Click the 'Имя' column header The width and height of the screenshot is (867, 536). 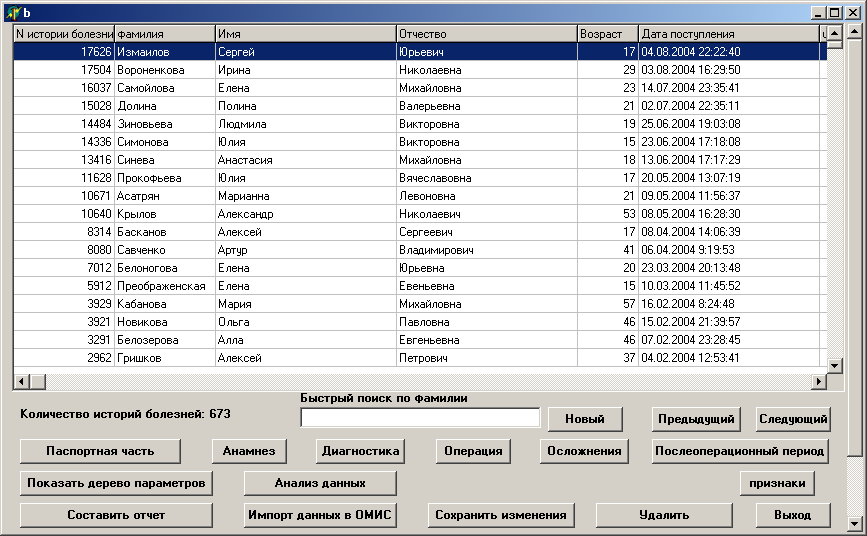point(306,34)
